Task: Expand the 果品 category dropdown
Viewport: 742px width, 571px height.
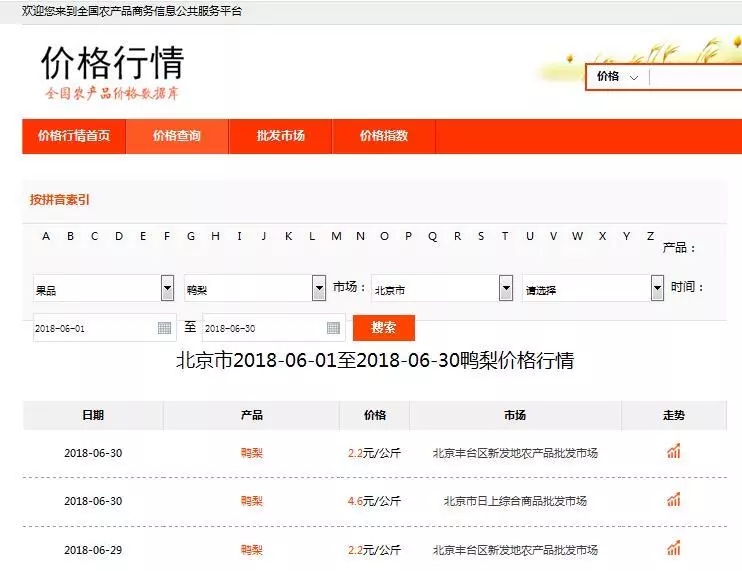Action: pos(167,289)
